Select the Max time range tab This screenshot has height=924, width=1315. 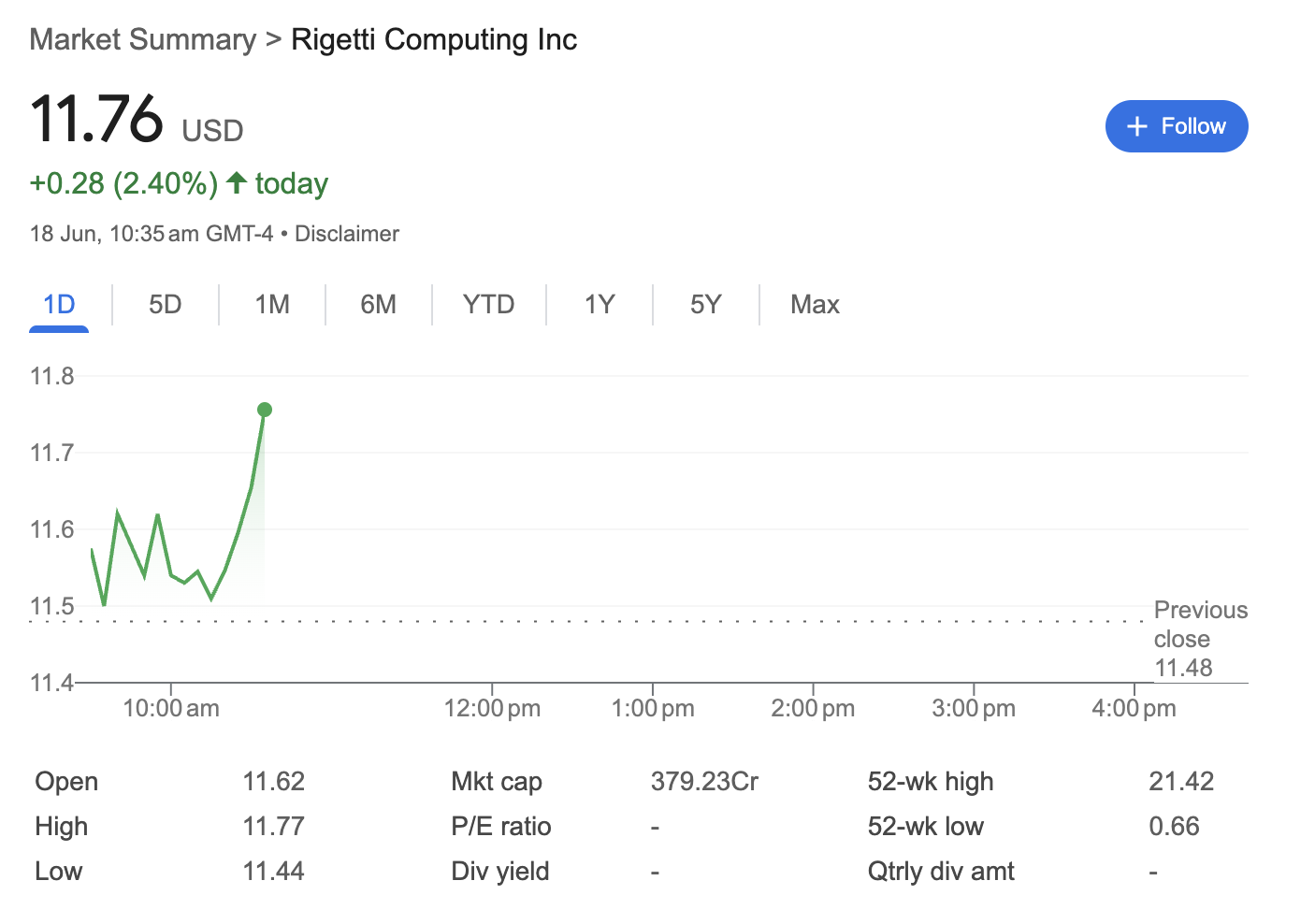coord(816,305)
